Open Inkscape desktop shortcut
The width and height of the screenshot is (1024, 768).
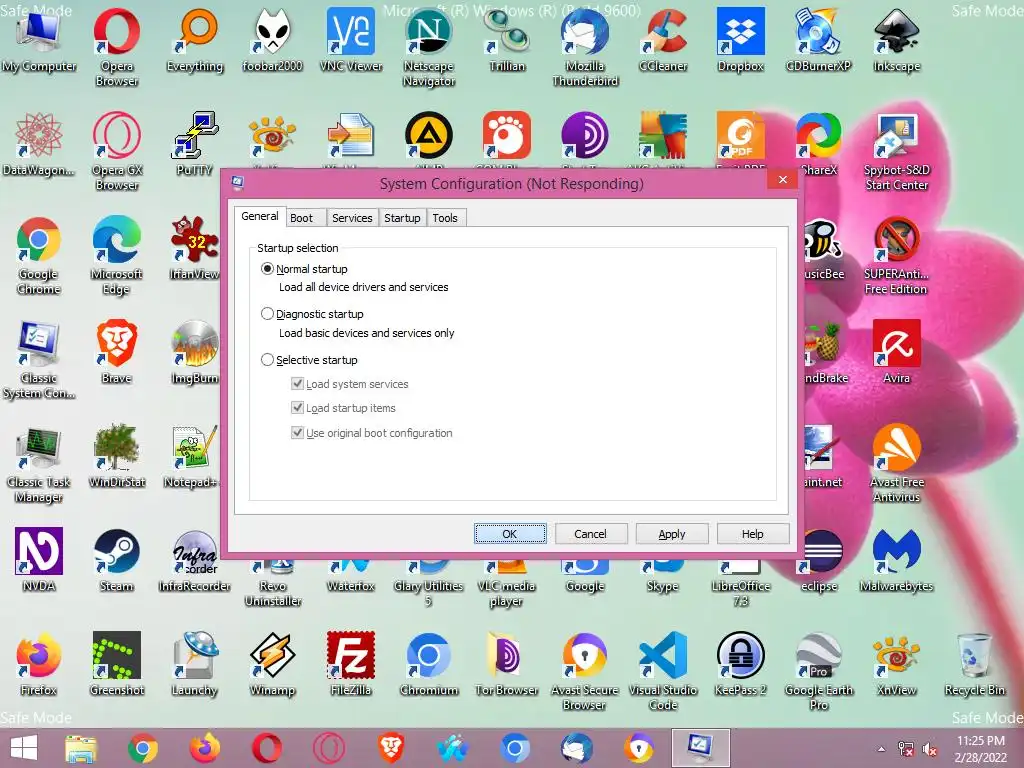pos(897,40)
